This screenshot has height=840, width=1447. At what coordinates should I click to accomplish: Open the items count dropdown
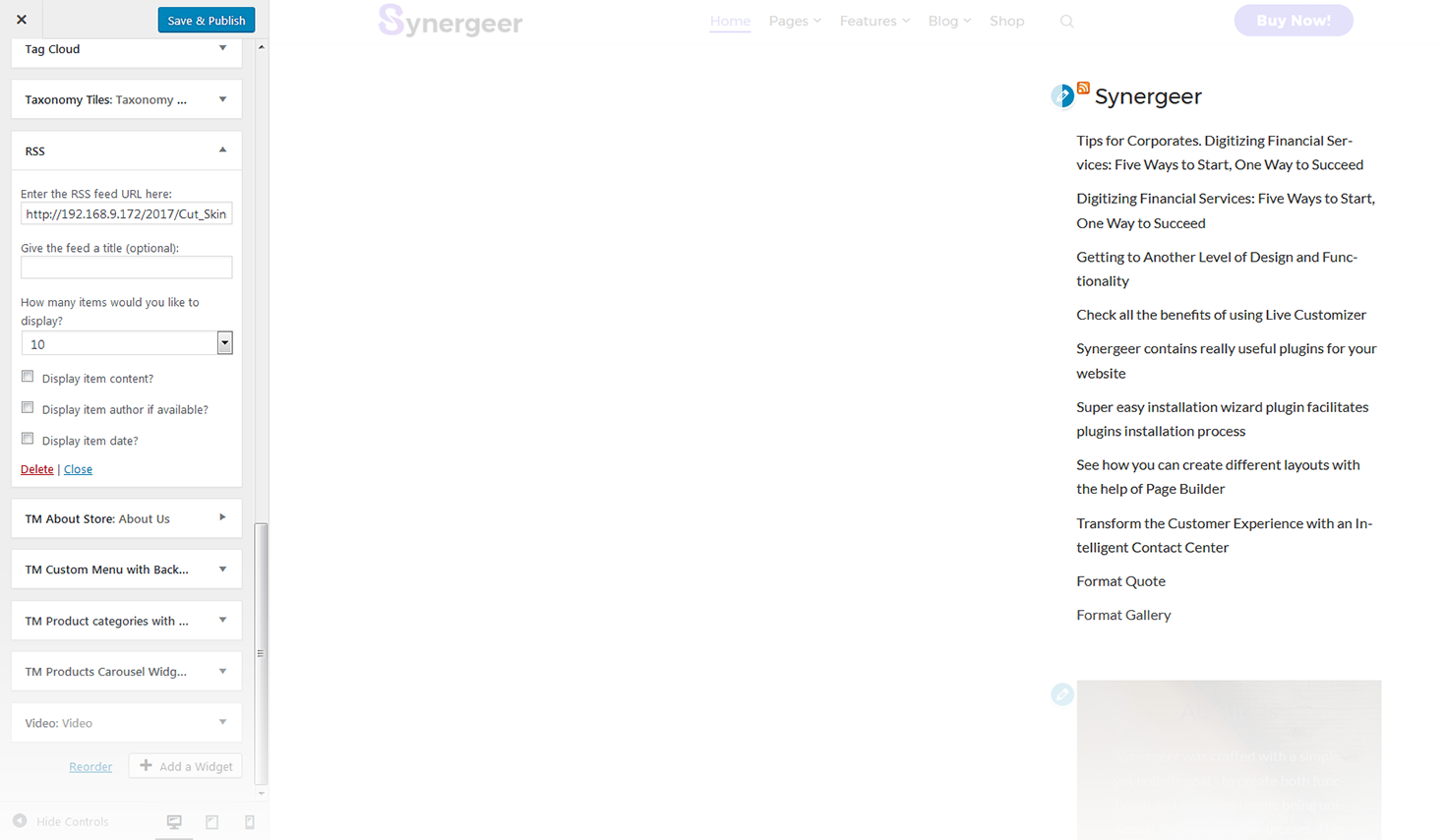click(x=126, y=343)
